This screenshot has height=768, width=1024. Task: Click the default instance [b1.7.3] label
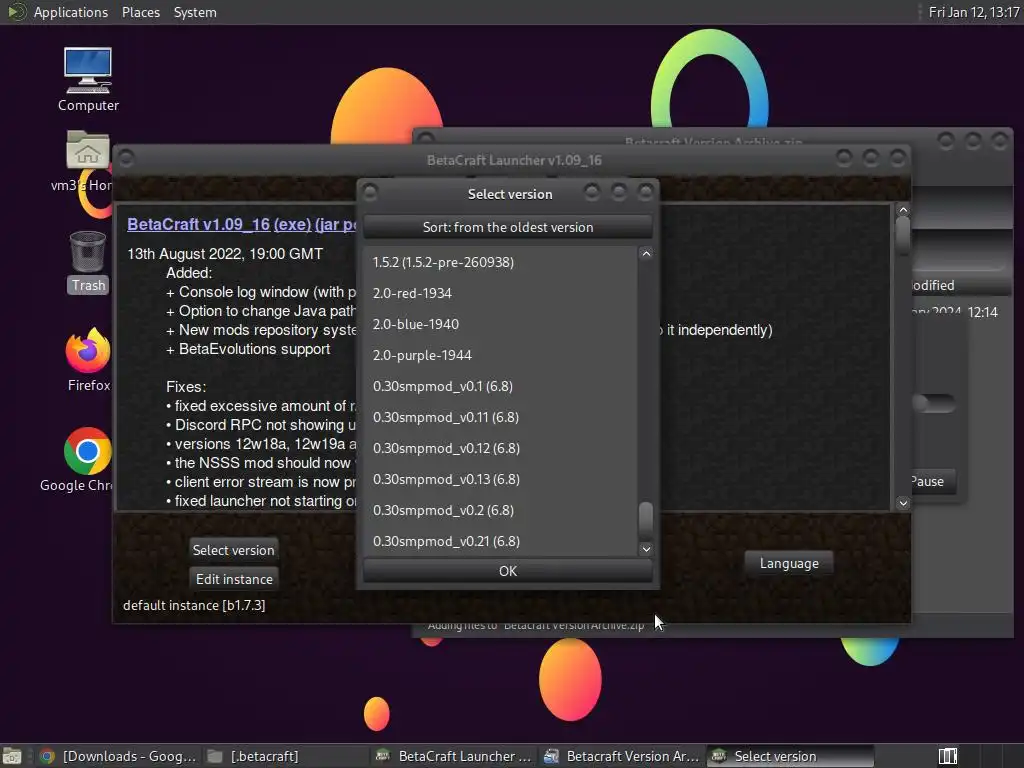pos(194,605)
